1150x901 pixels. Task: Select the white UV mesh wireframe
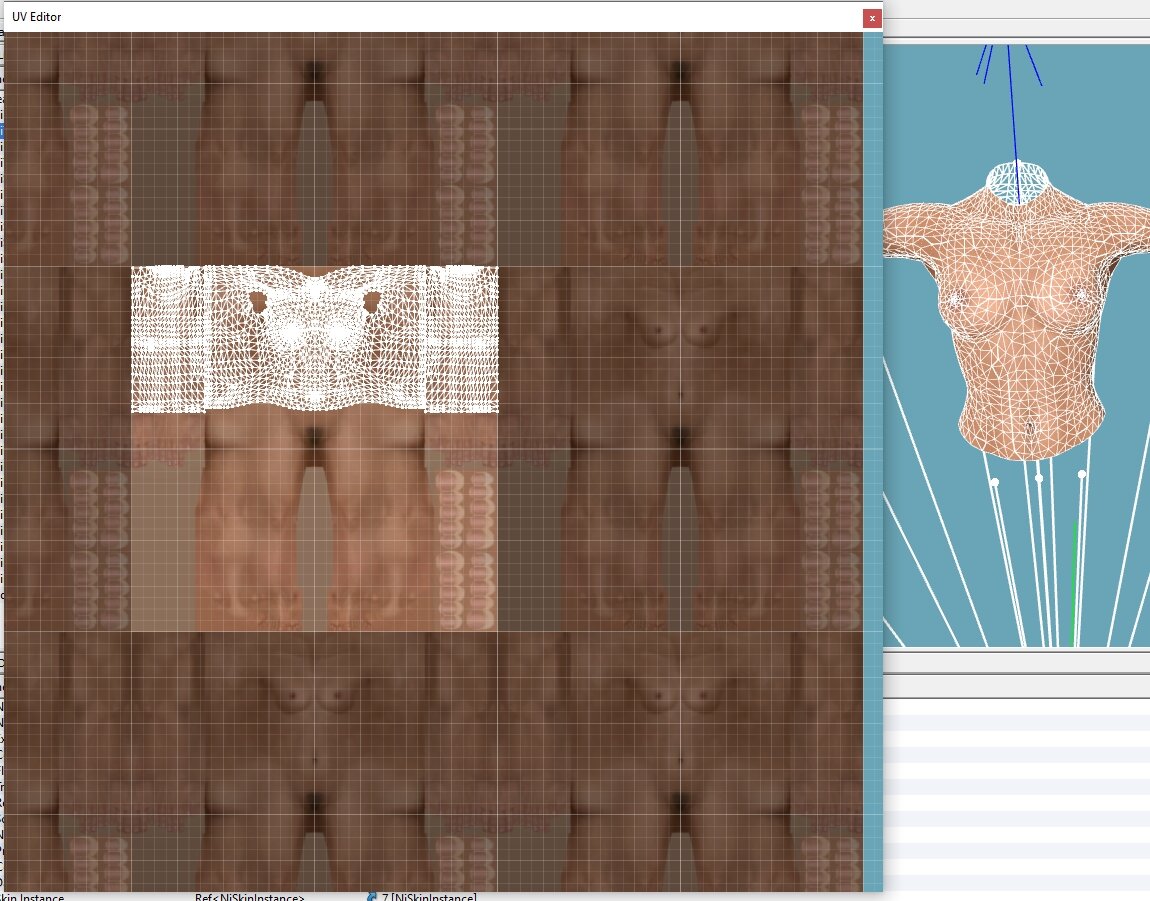coord(315,339)
